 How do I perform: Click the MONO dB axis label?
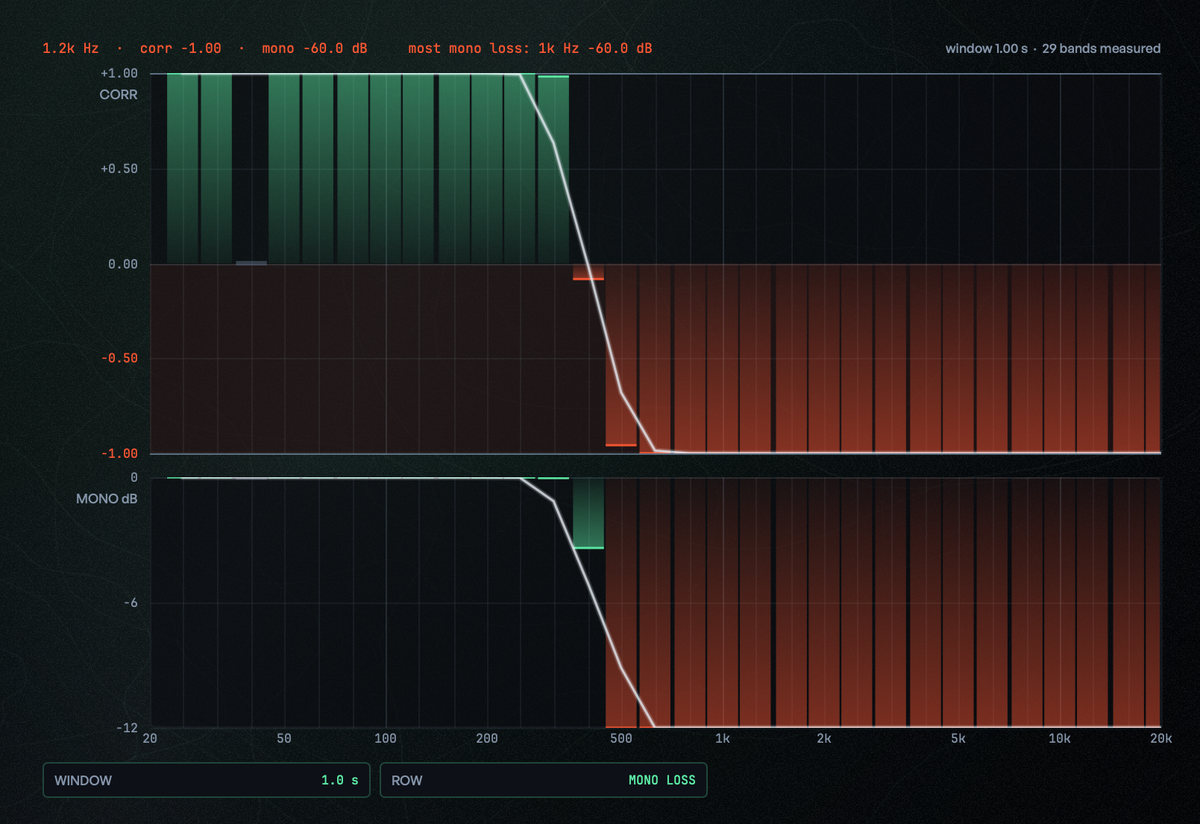coord(107,497)
